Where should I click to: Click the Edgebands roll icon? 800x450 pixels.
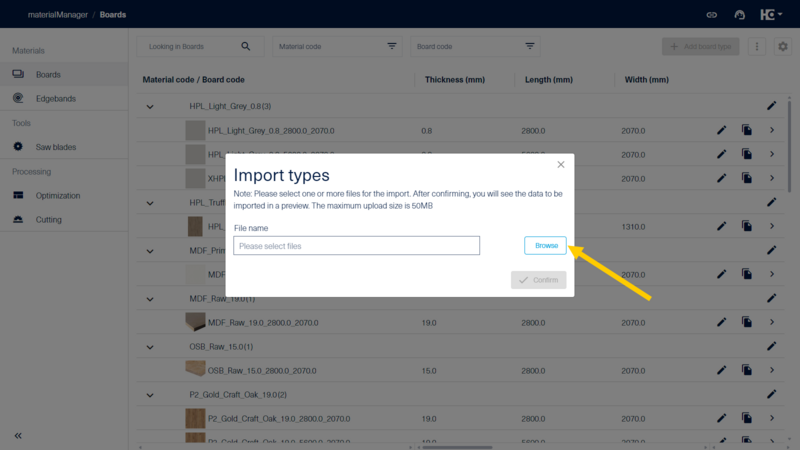click(x=18, y=98)
